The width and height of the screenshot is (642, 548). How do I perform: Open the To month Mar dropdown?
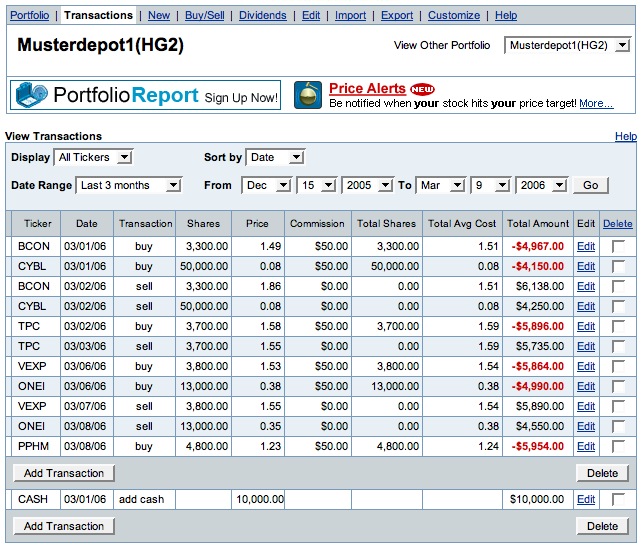point(441,186)
